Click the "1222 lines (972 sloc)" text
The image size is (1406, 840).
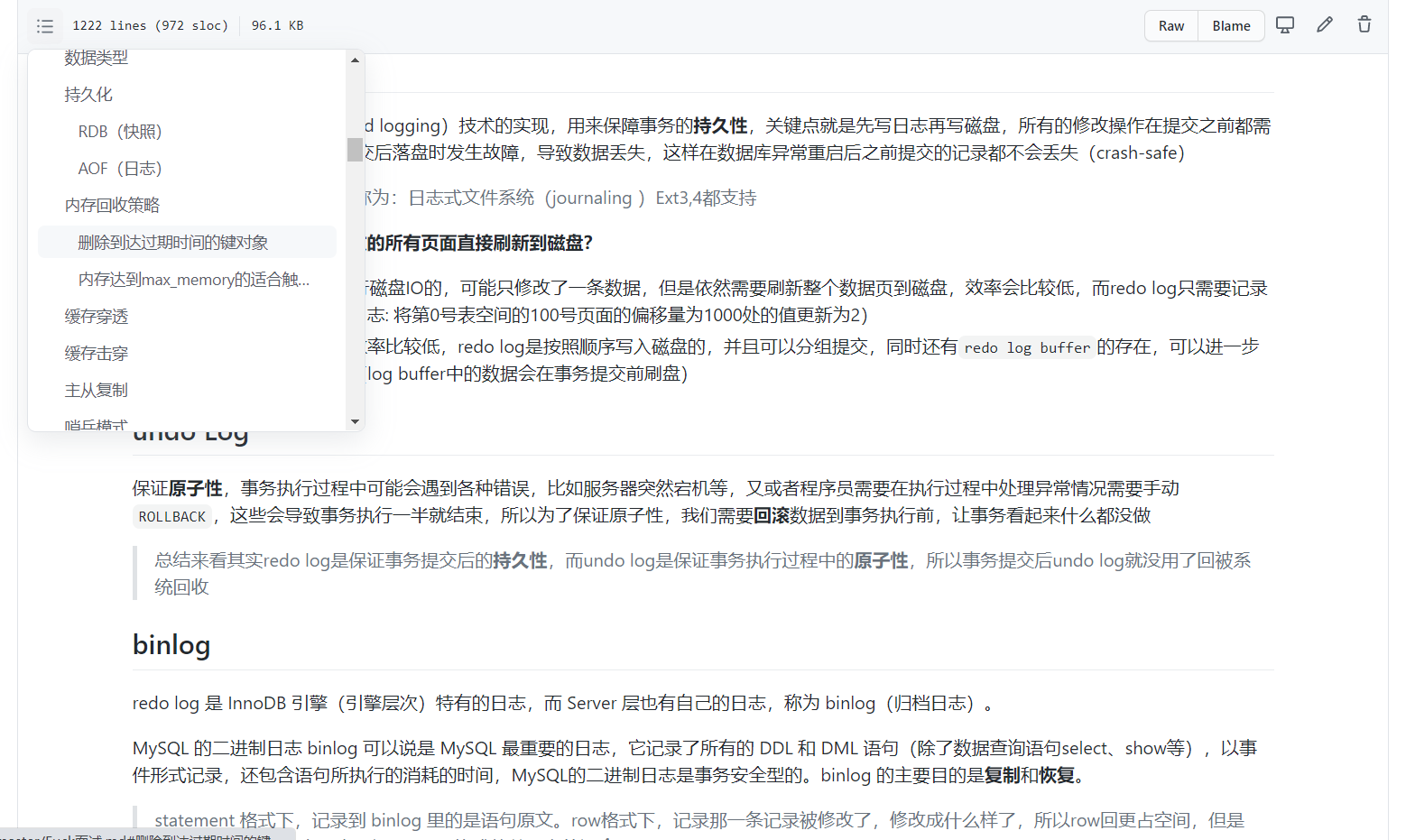(151, 25)
